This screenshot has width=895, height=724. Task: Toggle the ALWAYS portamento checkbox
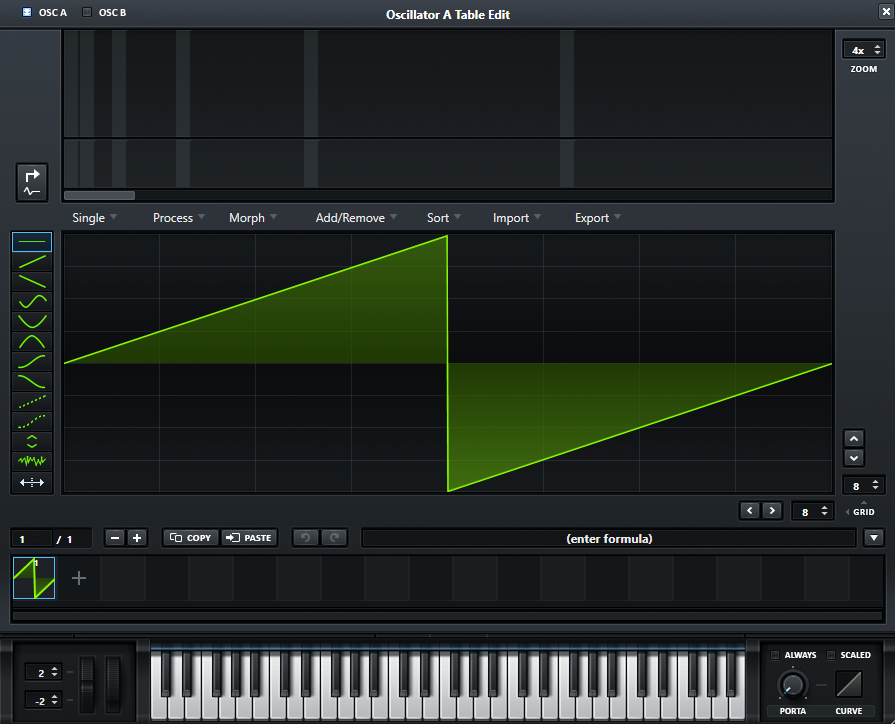click(x=774, y=655)
